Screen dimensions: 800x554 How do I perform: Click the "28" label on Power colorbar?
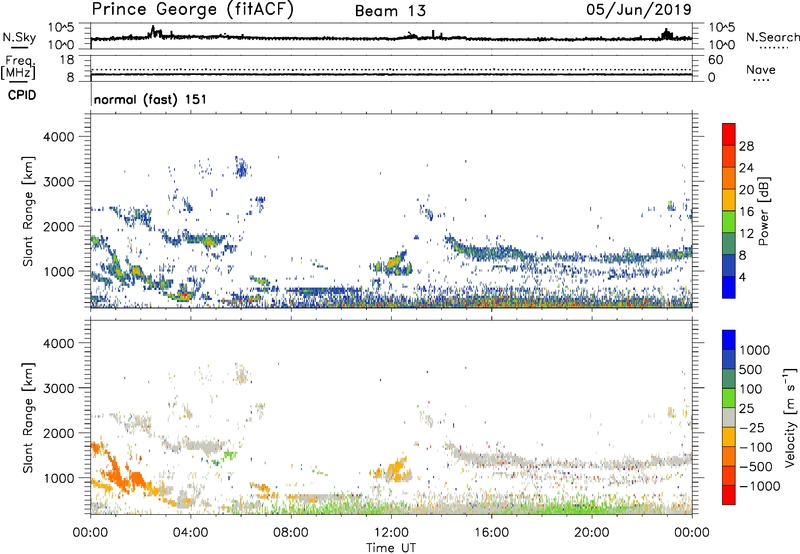coord(746,146)
